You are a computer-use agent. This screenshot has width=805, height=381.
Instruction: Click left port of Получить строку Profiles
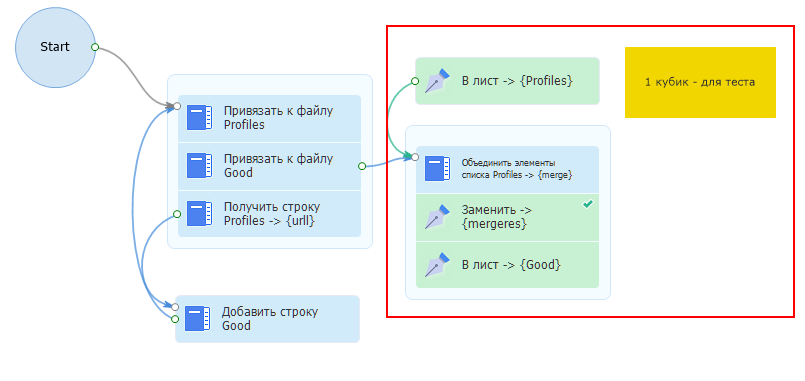[177, 214]
